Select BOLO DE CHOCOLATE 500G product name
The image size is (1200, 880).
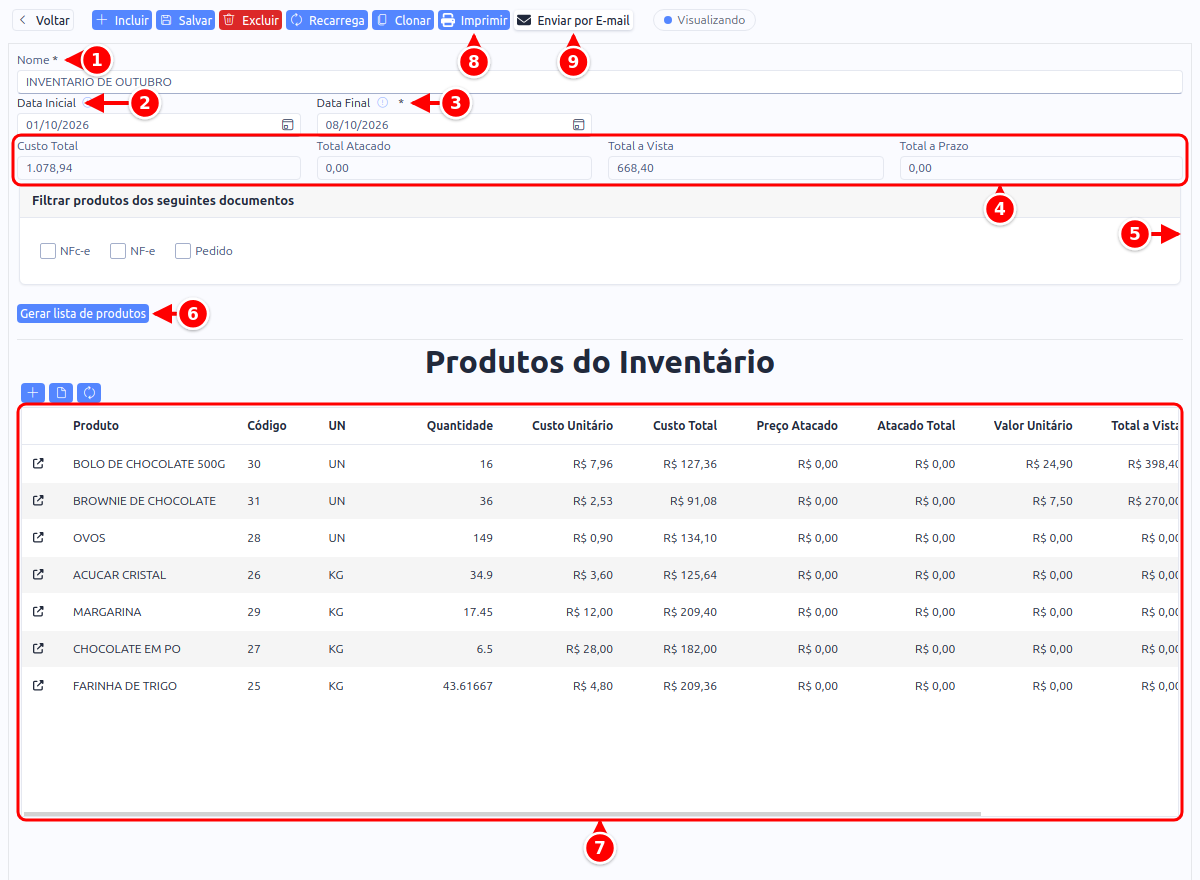(149, 464)
